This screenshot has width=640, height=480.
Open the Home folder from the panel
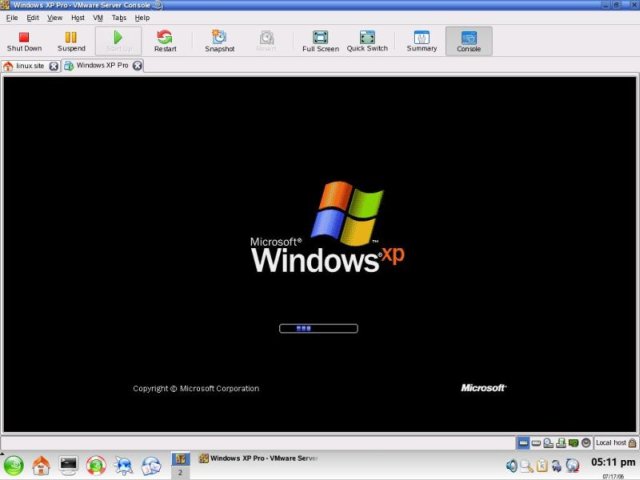[41, 466]
